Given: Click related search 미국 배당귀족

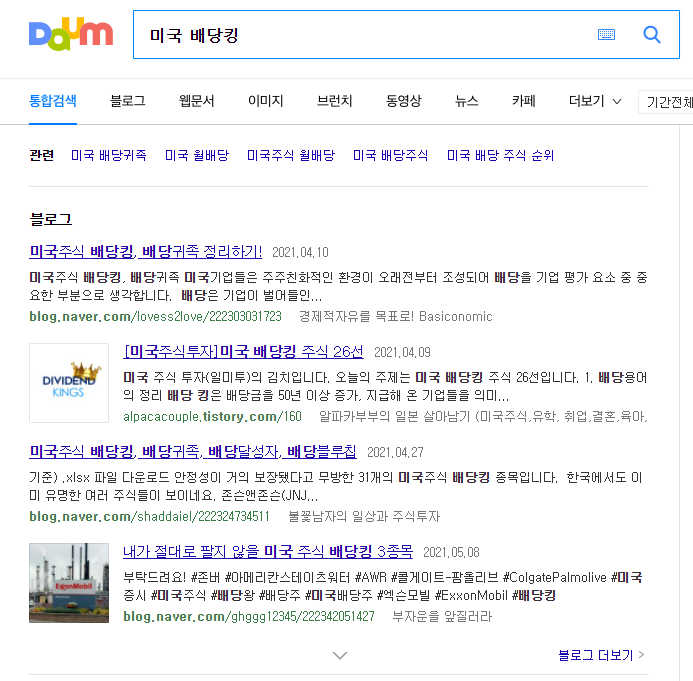Looking at the screenshot, I should (x=109, y=156).
